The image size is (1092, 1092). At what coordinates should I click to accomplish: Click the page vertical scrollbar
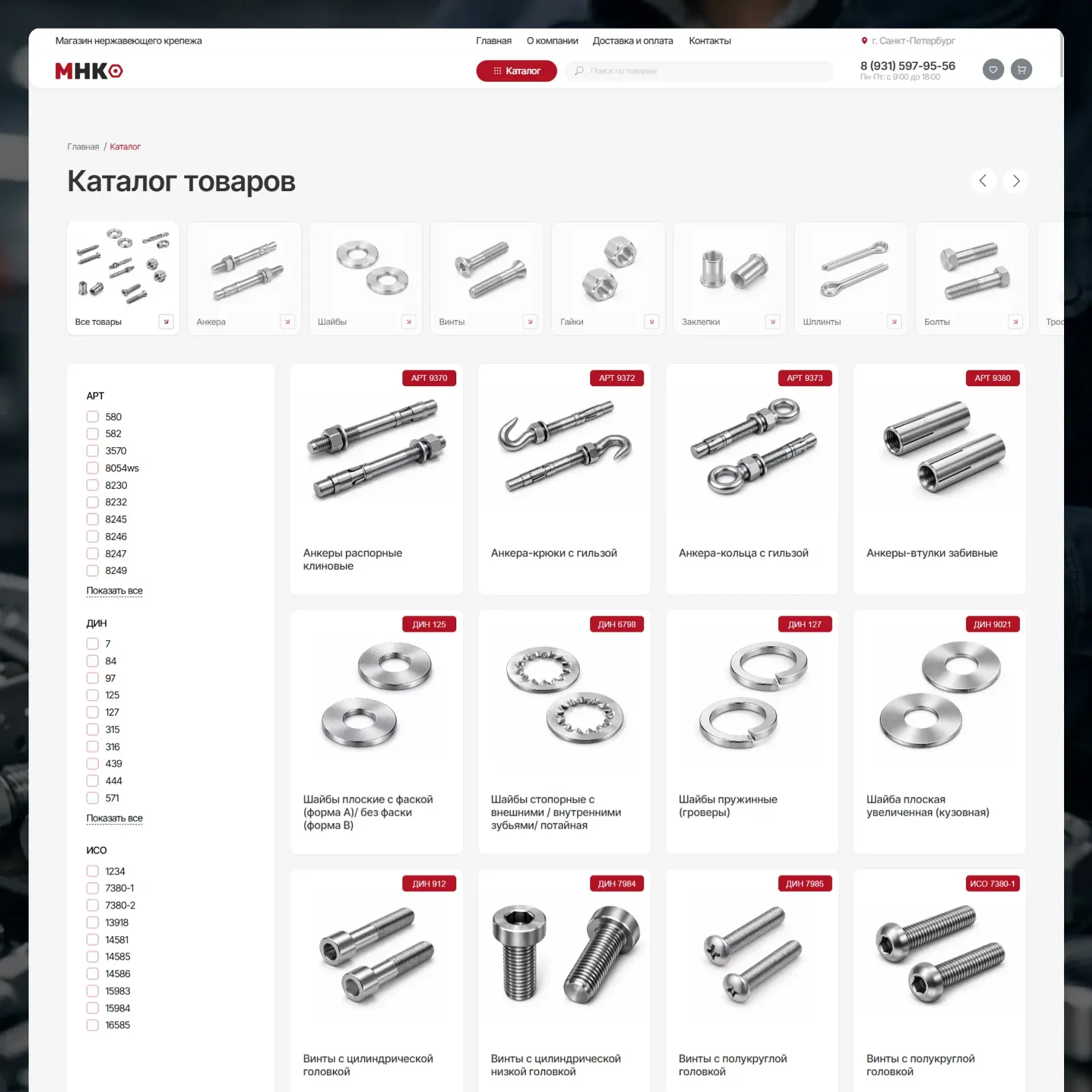pos(1061,55)
